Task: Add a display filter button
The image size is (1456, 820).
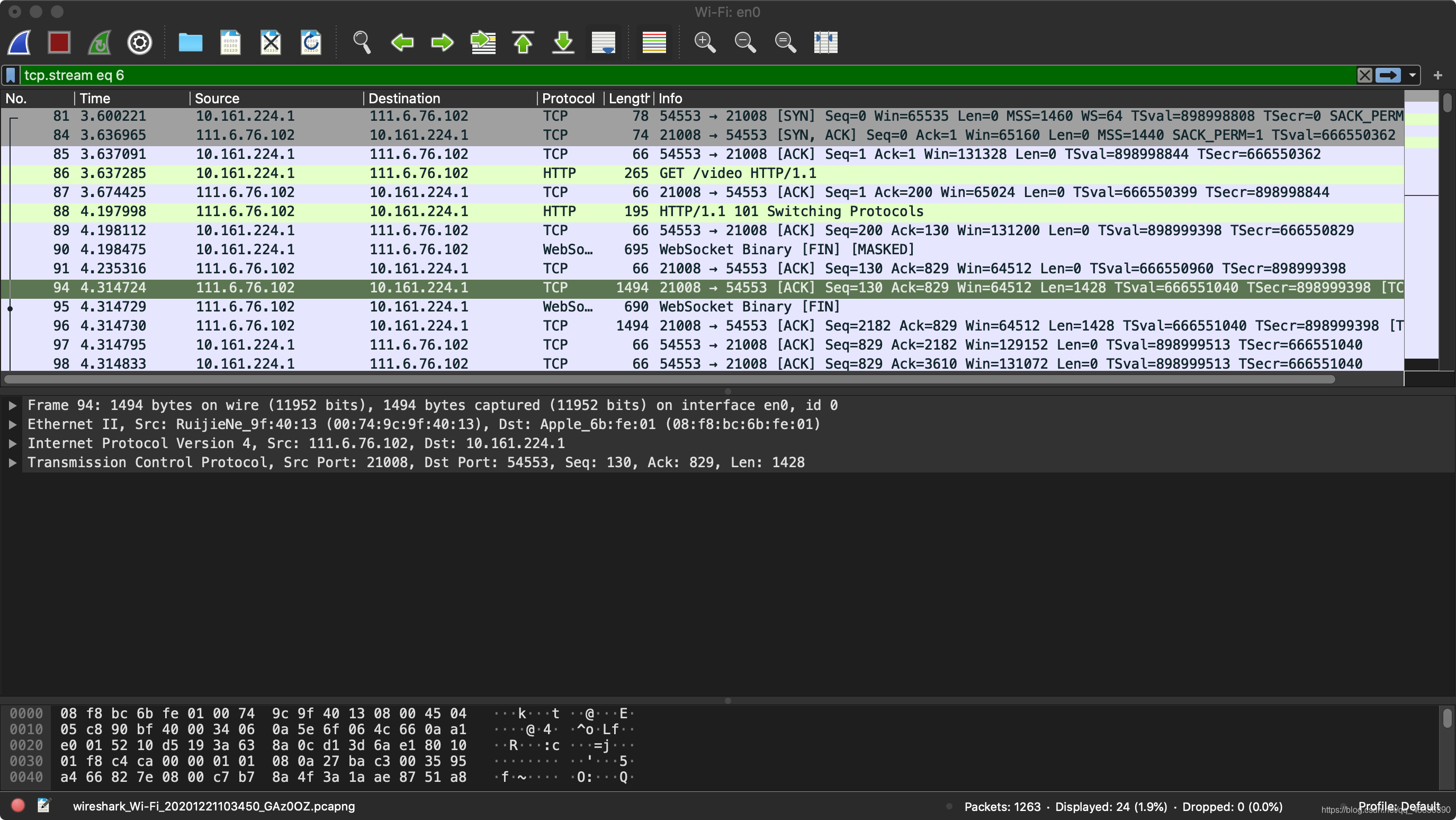Action: pos(1437,75)
